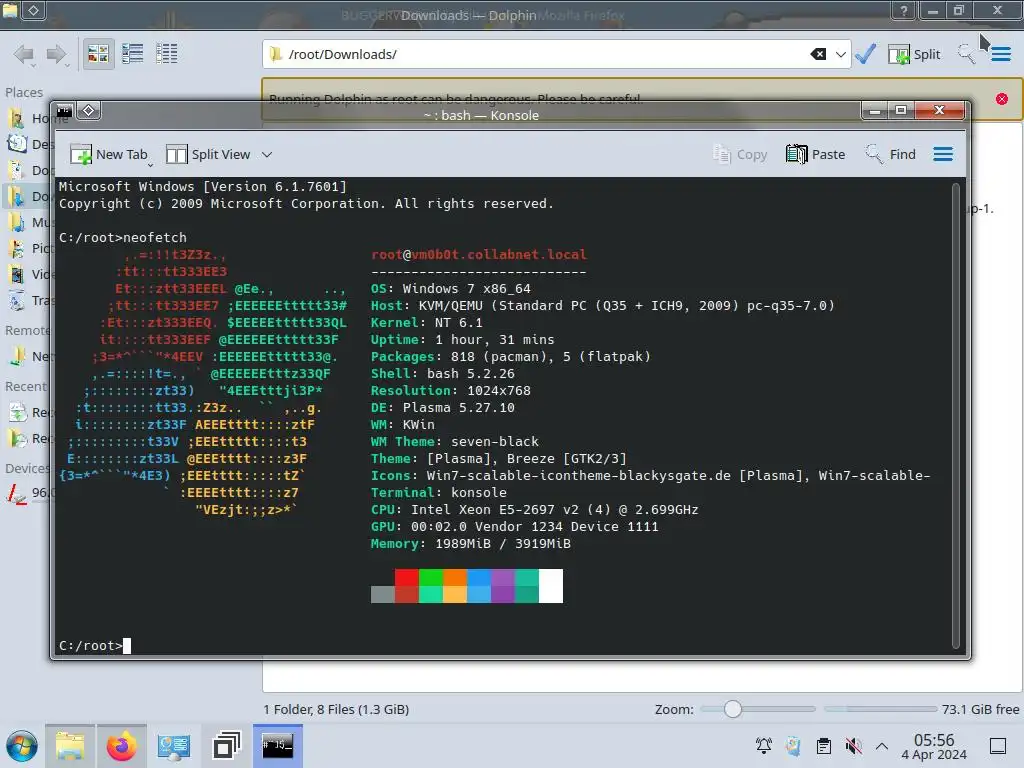This screenshot has width=1024, height=768.
Task: Open the clipboard tray icon
Action: coord(824,746)
